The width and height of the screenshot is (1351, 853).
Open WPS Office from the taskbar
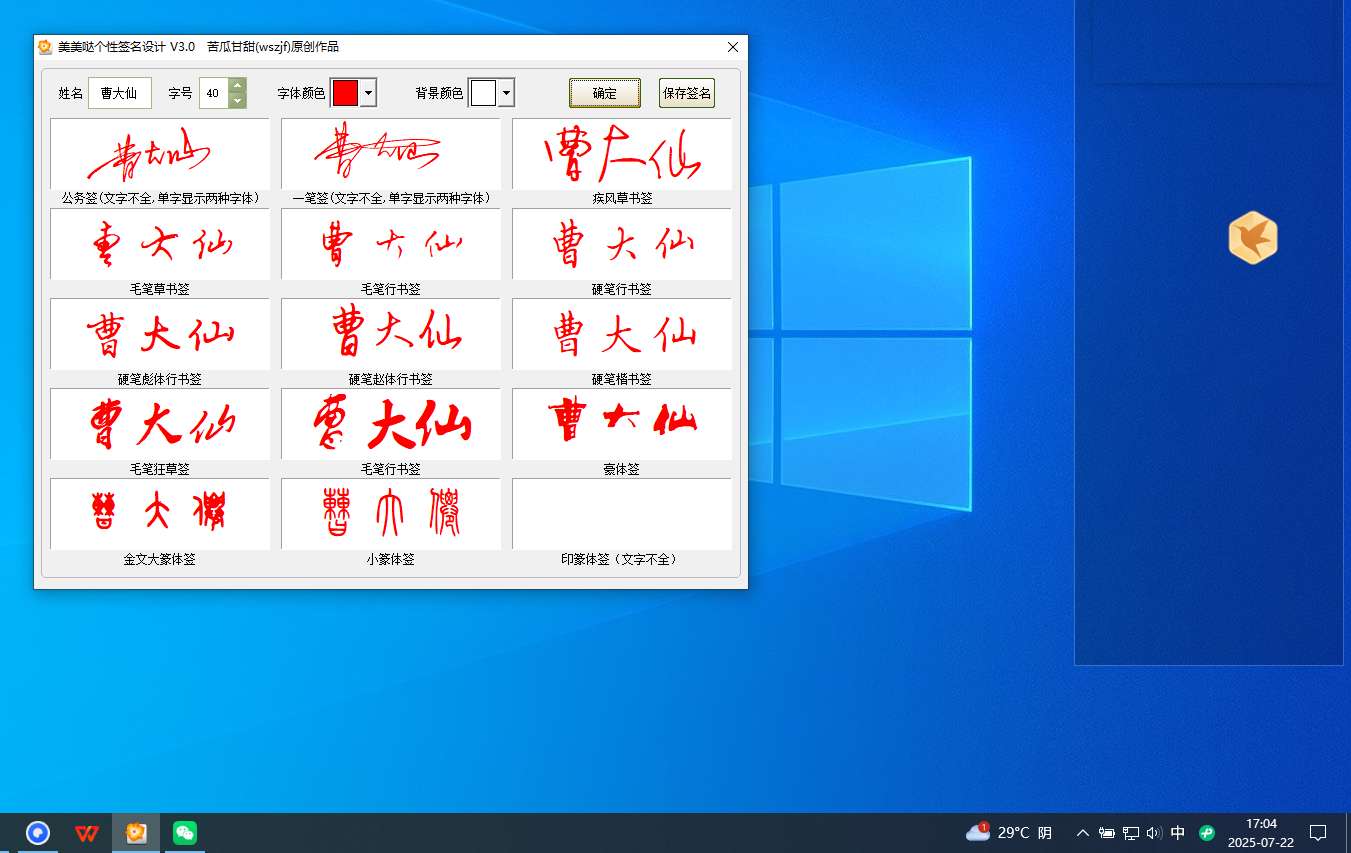pyautogui.click(x=87, y=832)
